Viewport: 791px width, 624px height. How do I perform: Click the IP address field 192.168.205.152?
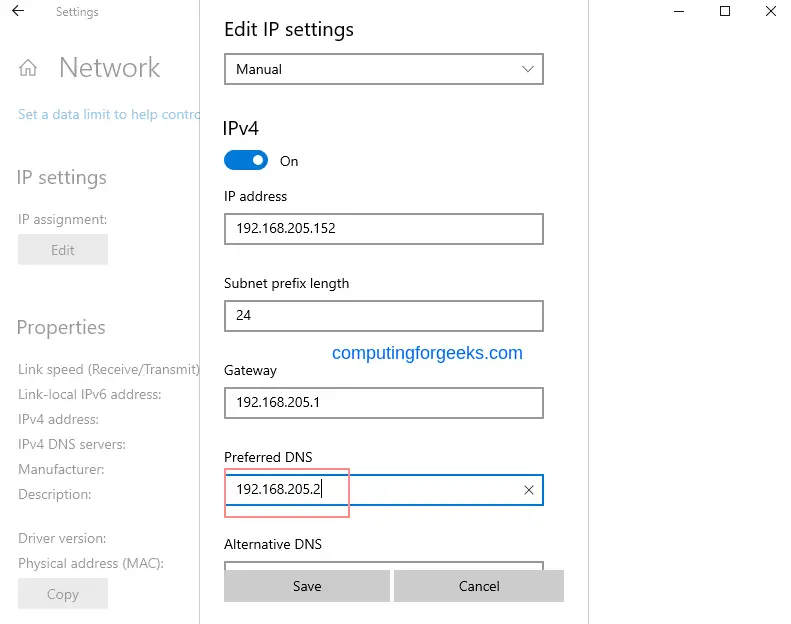tap(384, 229)
